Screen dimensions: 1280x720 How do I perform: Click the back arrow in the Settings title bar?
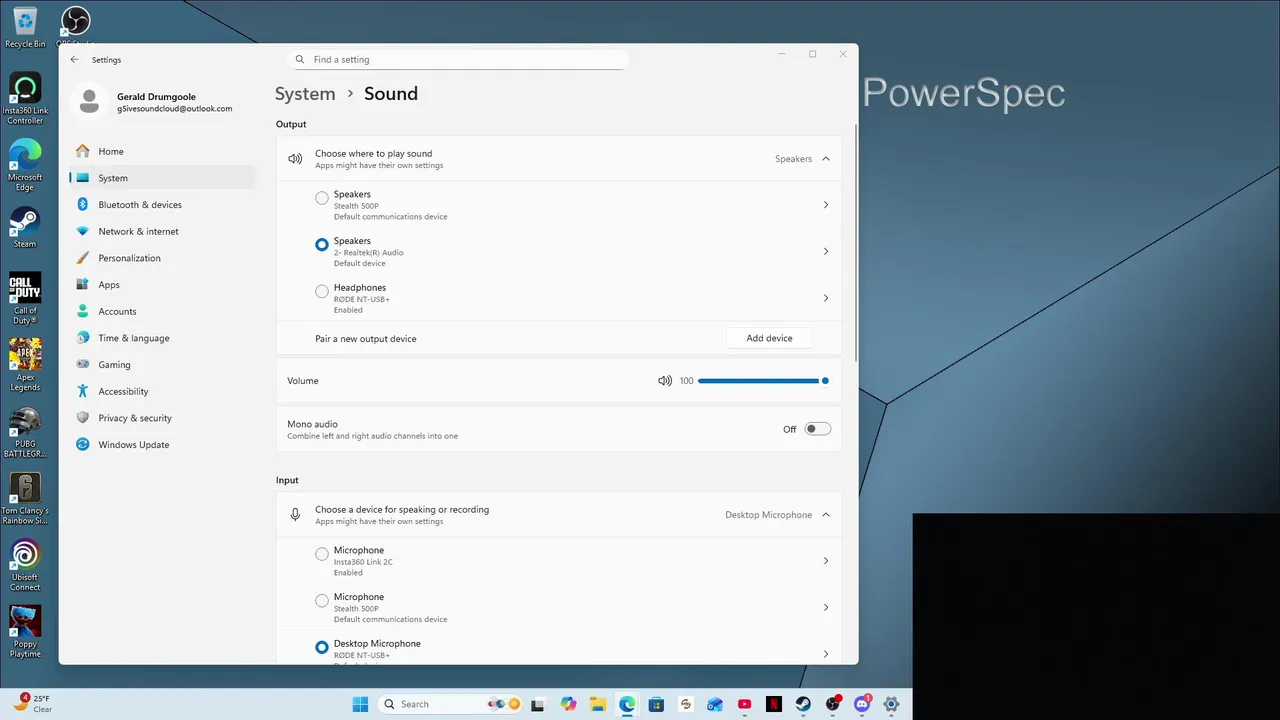[74, 60]
